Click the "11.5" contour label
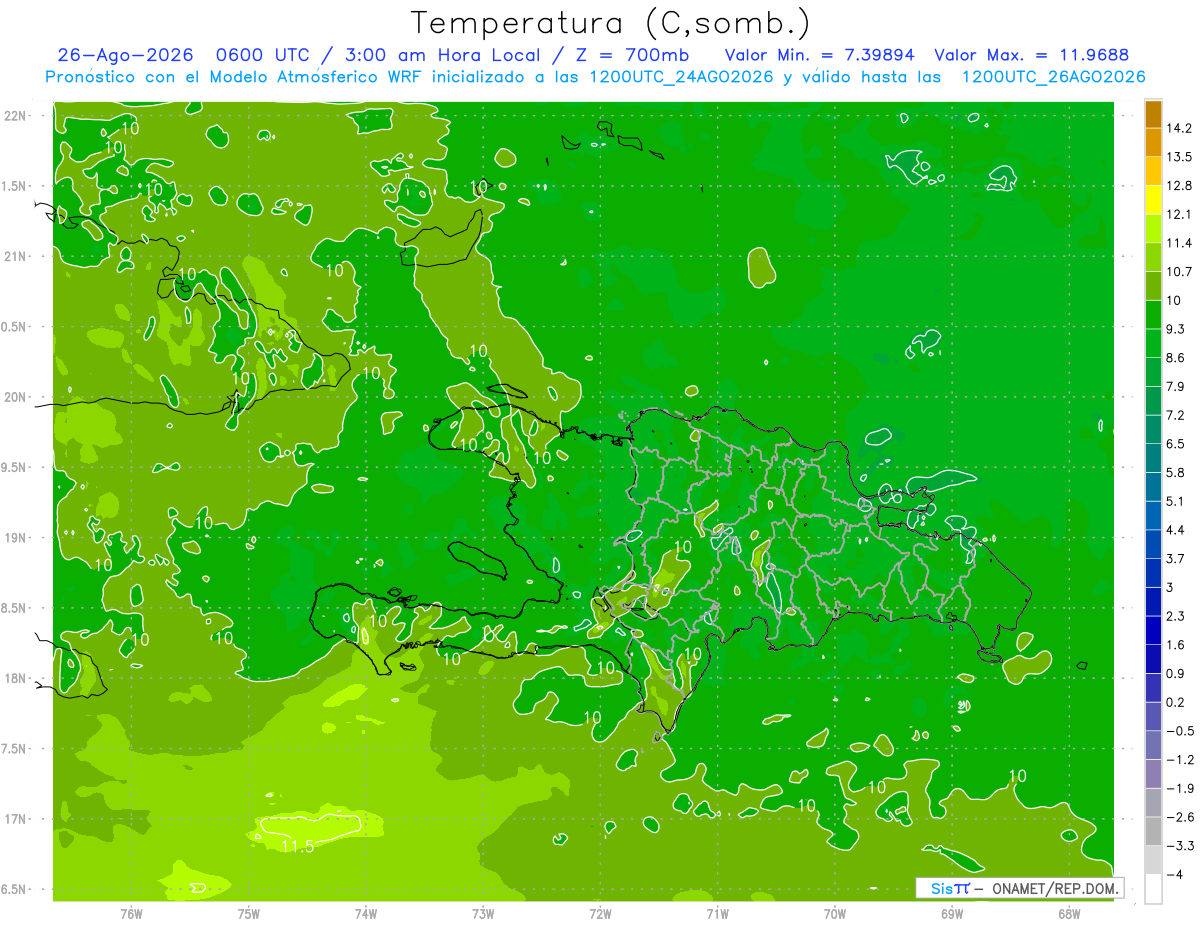The width and height of the screenshot is (1200, 927). click(x=298, y=846)
